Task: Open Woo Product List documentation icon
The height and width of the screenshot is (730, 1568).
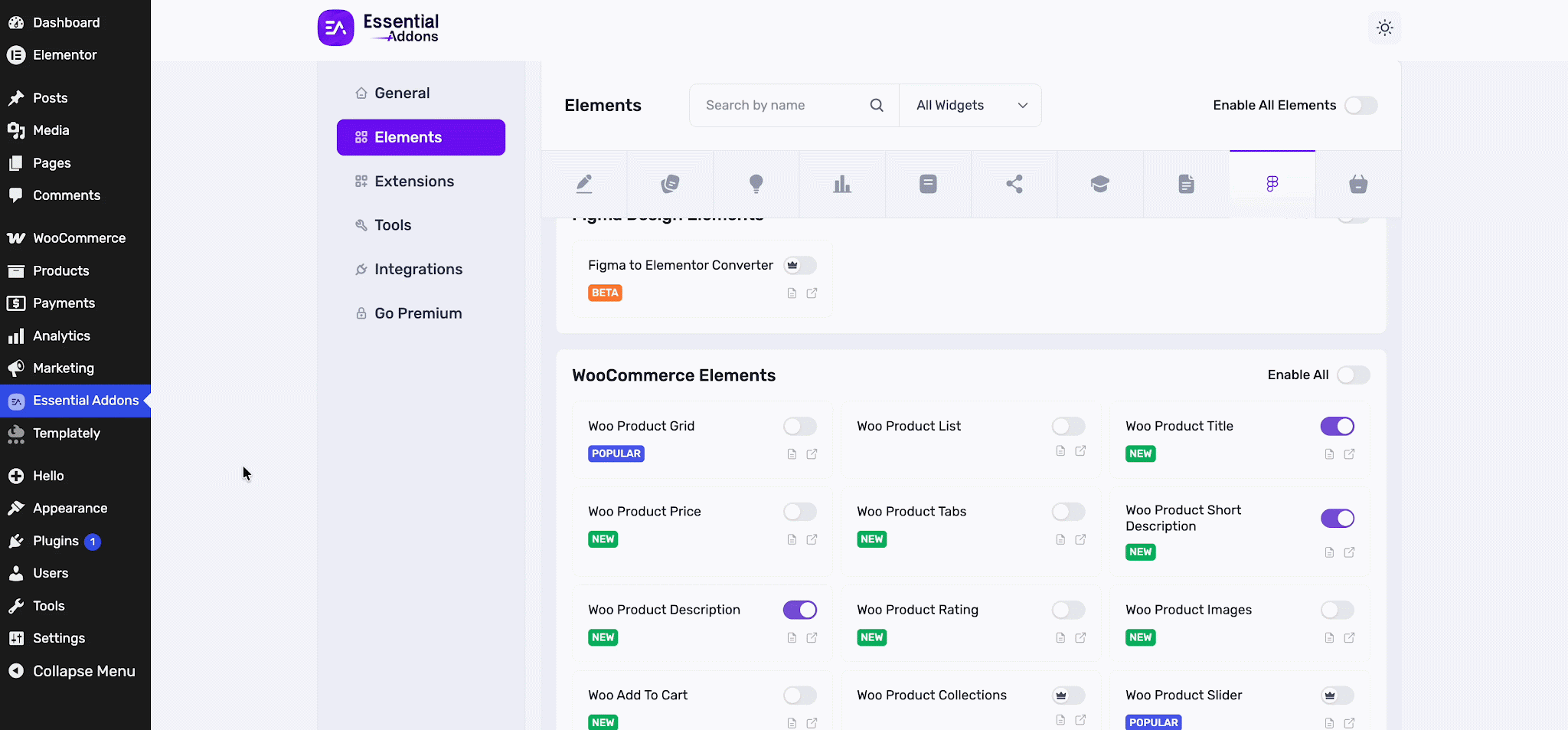Action: click(1061, 451)
